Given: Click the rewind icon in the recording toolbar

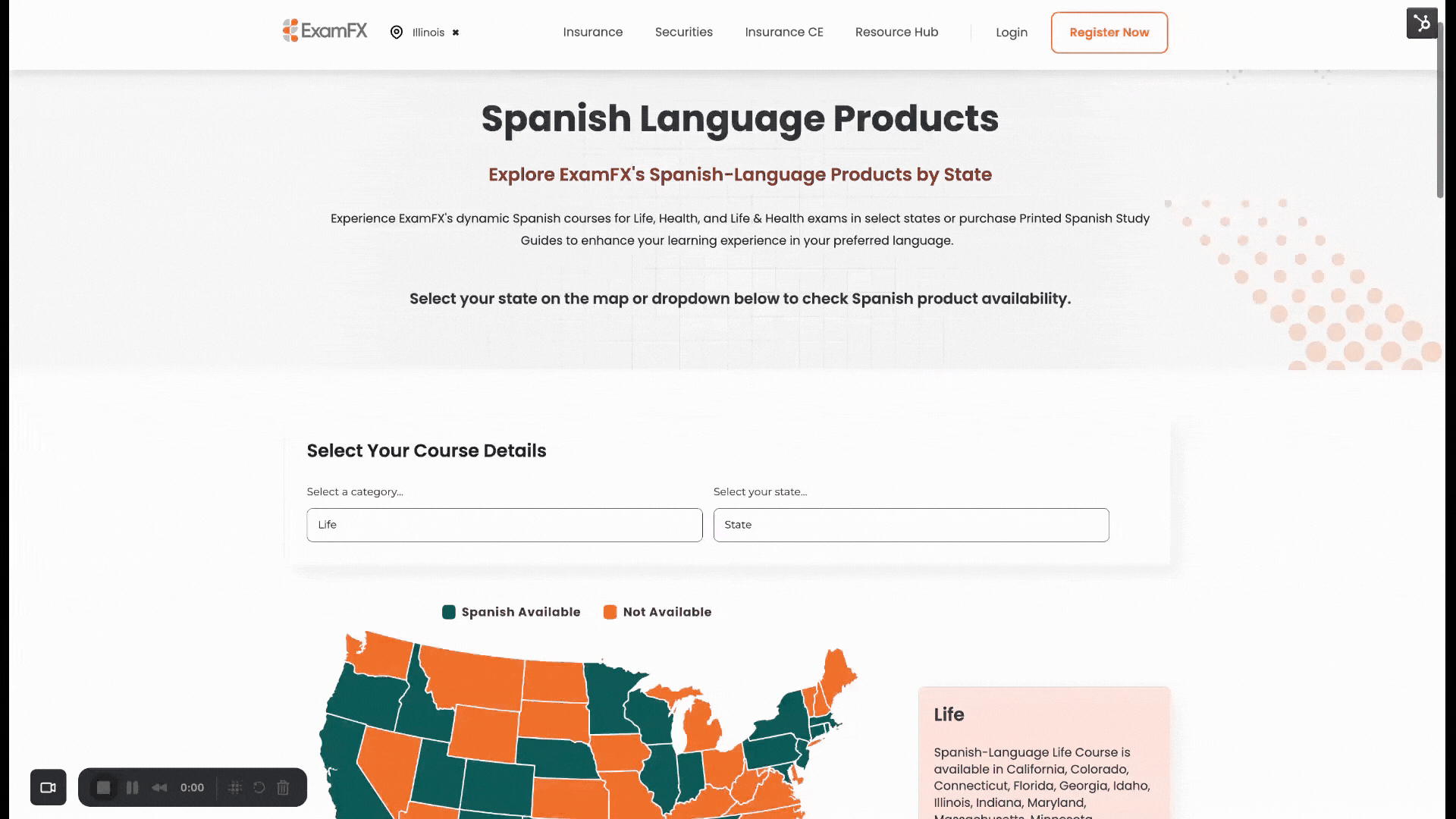Looking at the screenshot, I should (159, 787).
